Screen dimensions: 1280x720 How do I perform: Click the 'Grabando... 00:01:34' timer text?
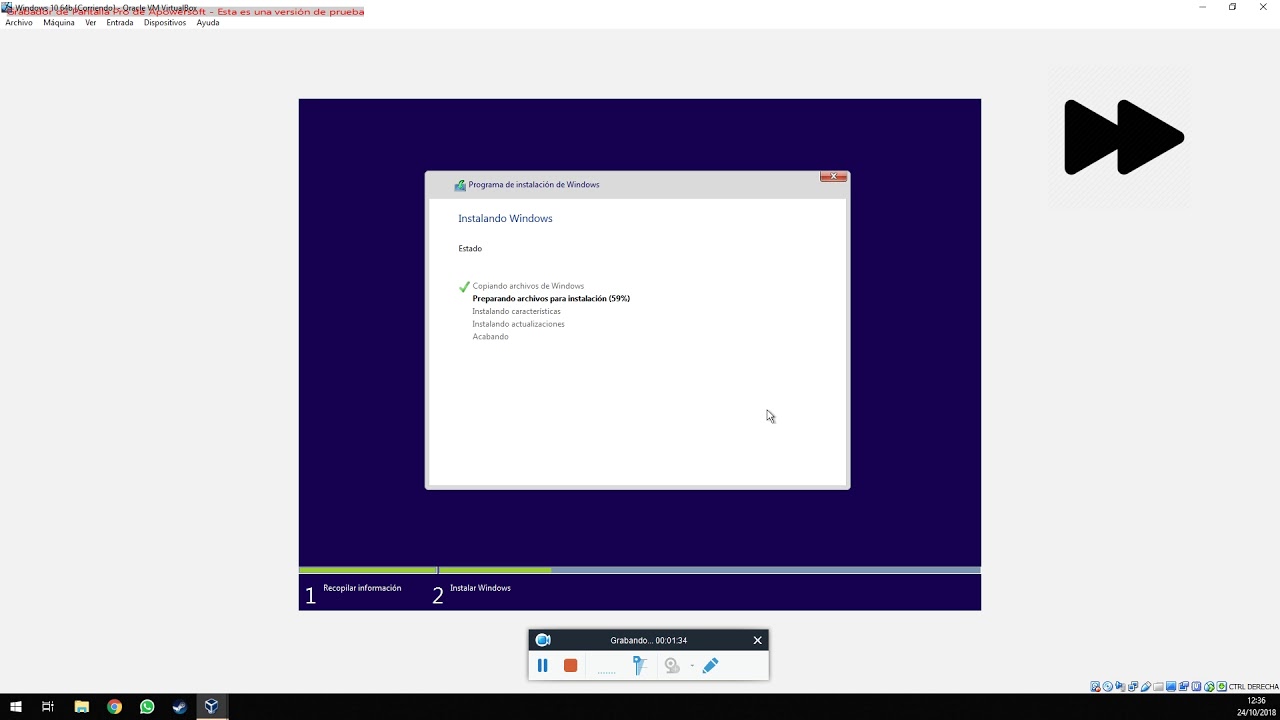649,640
